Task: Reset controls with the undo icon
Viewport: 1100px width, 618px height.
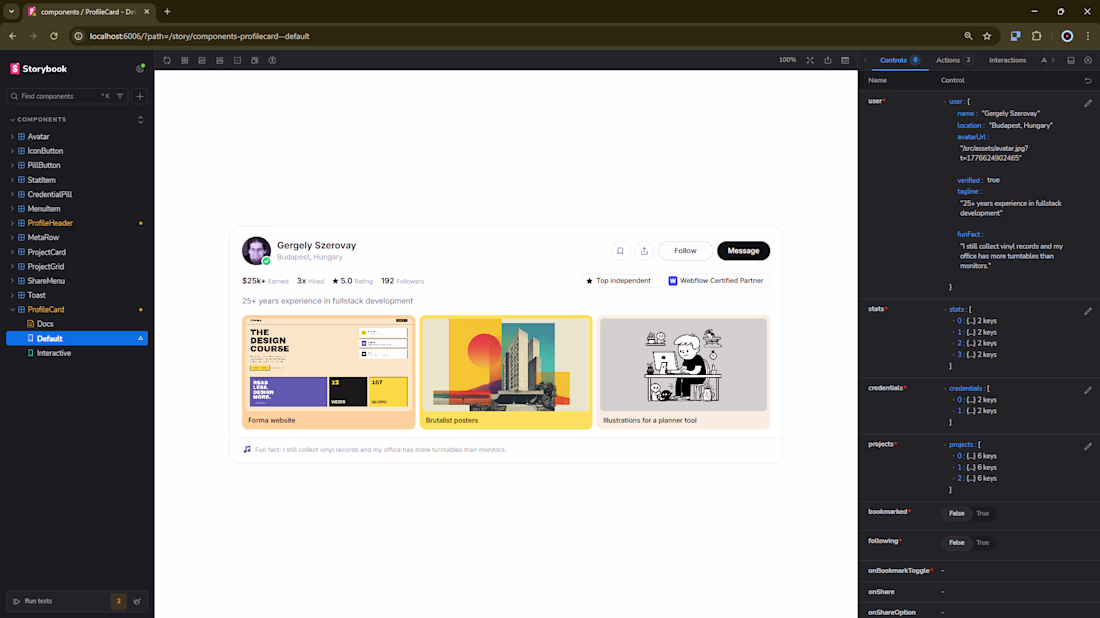Action: pos(1088,81)
